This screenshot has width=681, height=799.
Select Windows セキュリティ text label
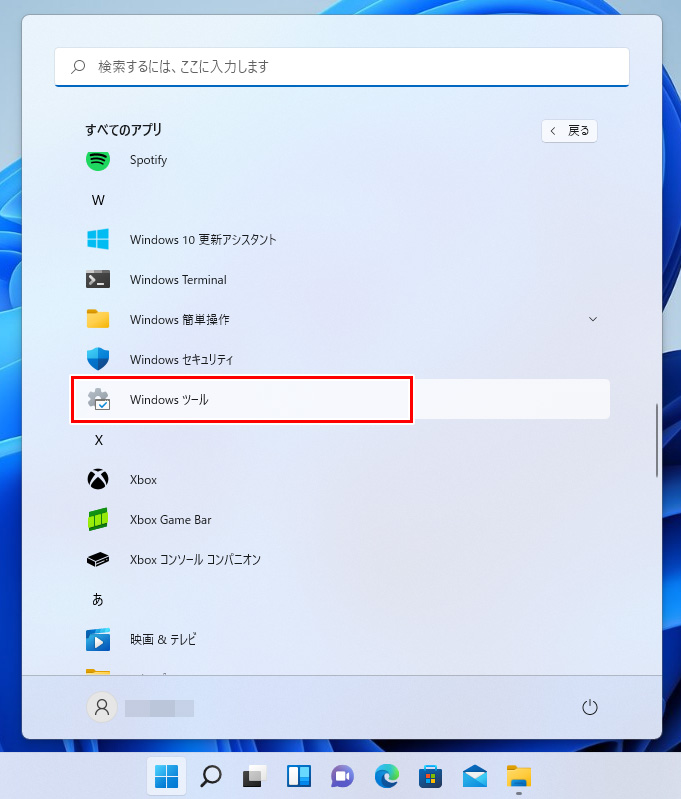click(181, 360)
